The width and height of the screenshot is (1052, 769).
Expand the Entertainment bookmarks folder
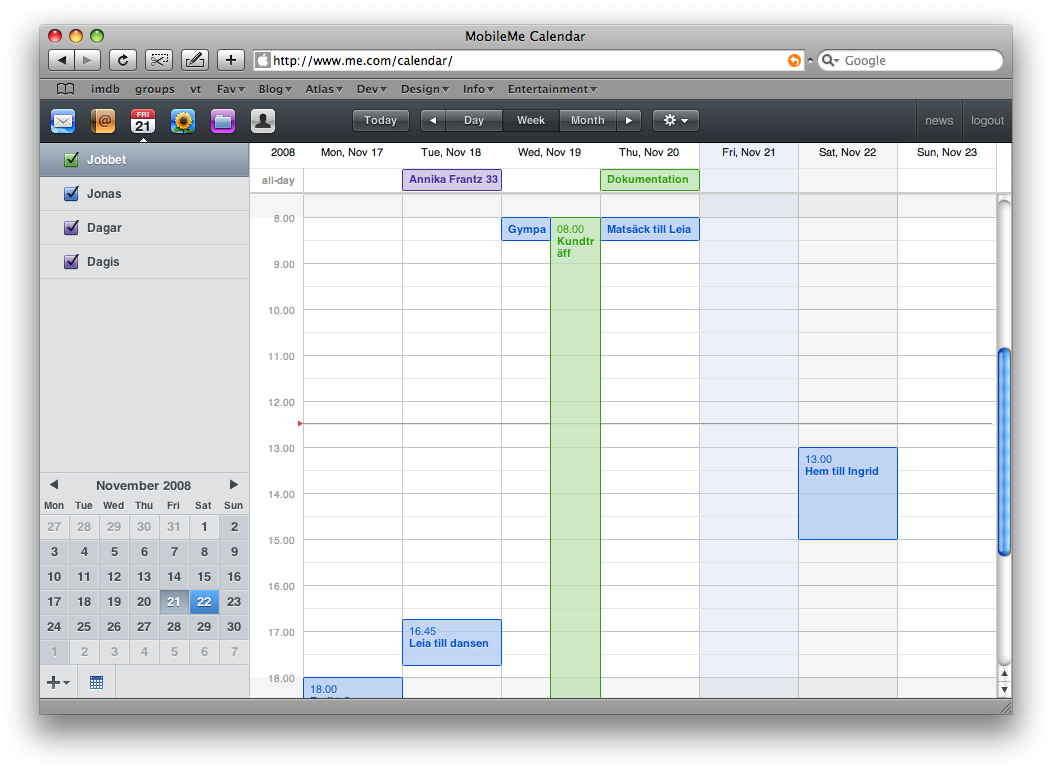(x=552, y=89)
